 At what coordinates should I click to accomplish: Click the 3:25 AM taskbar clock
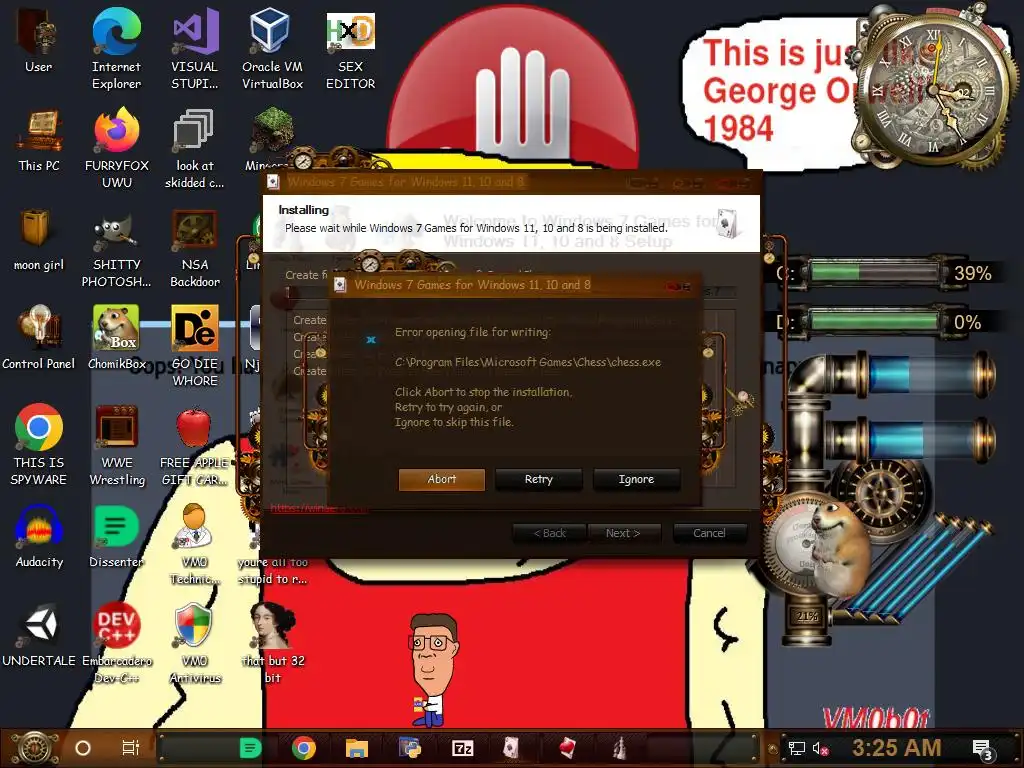coord(897,748)
